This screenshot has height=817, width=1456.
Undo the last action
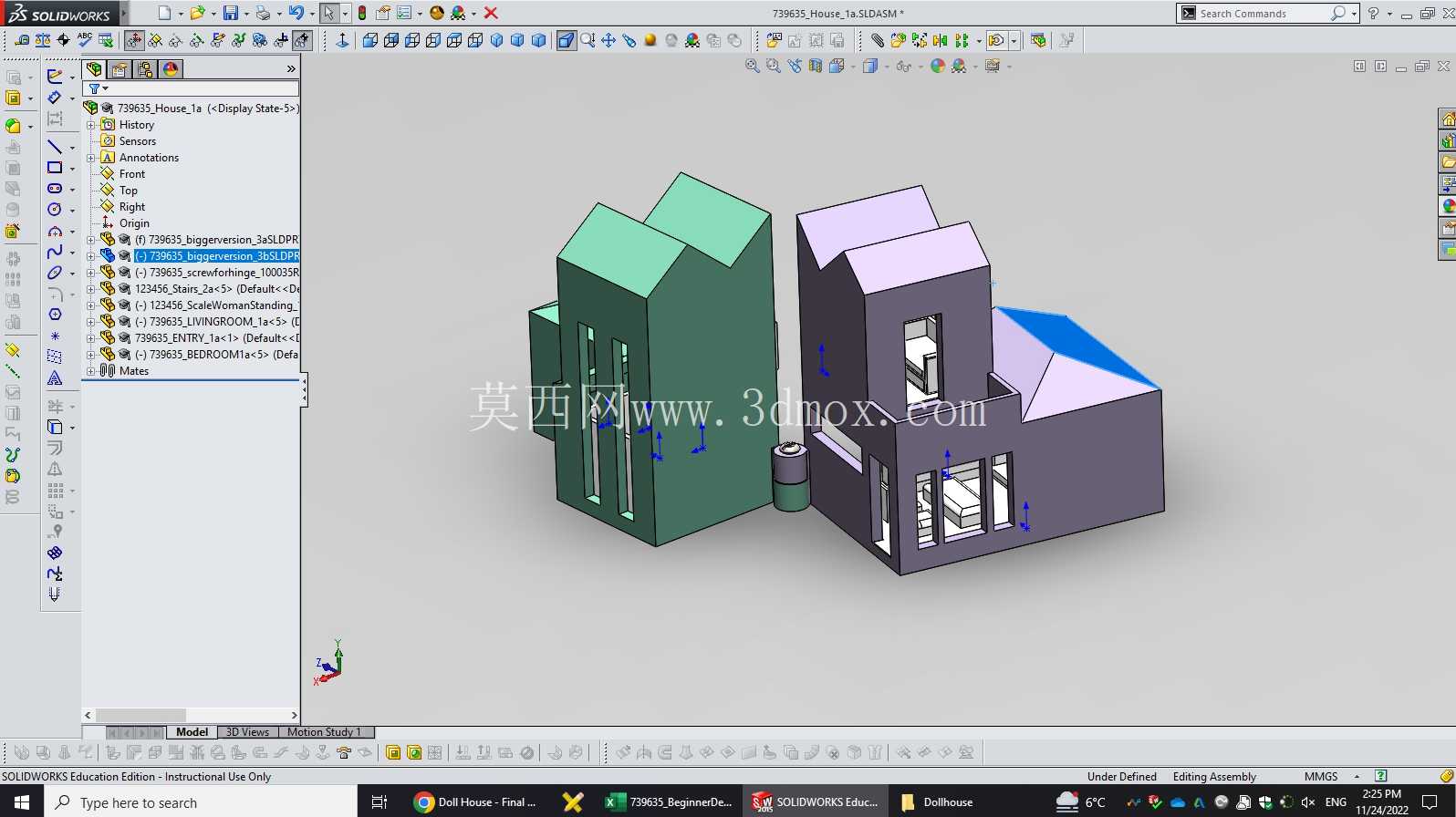296,13
